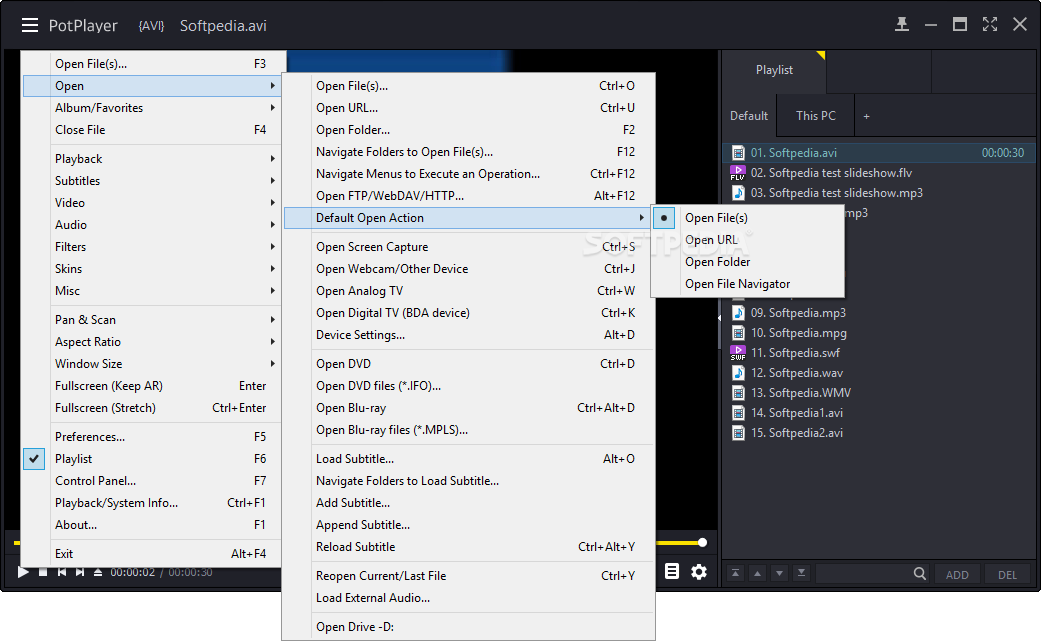Expand the Aspect Ratio submenu

(152, 341)
